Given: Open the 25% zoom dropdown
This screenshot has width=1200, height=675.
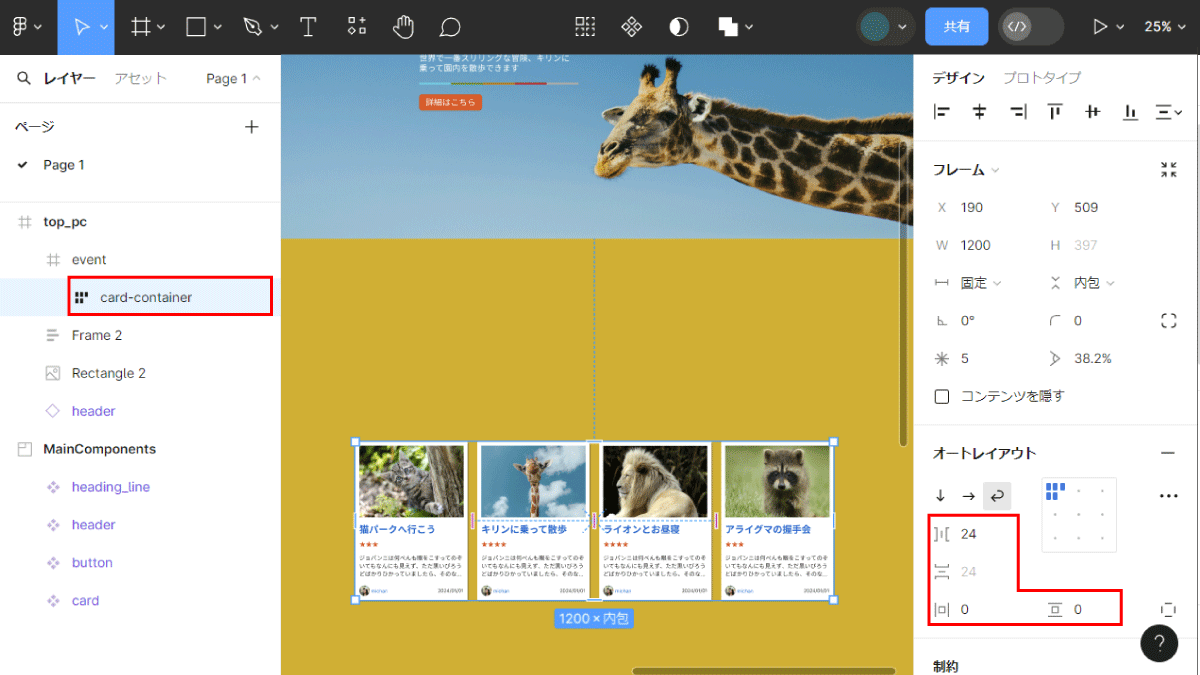Looking at the screenshot, I should (x=1164, y=27).
